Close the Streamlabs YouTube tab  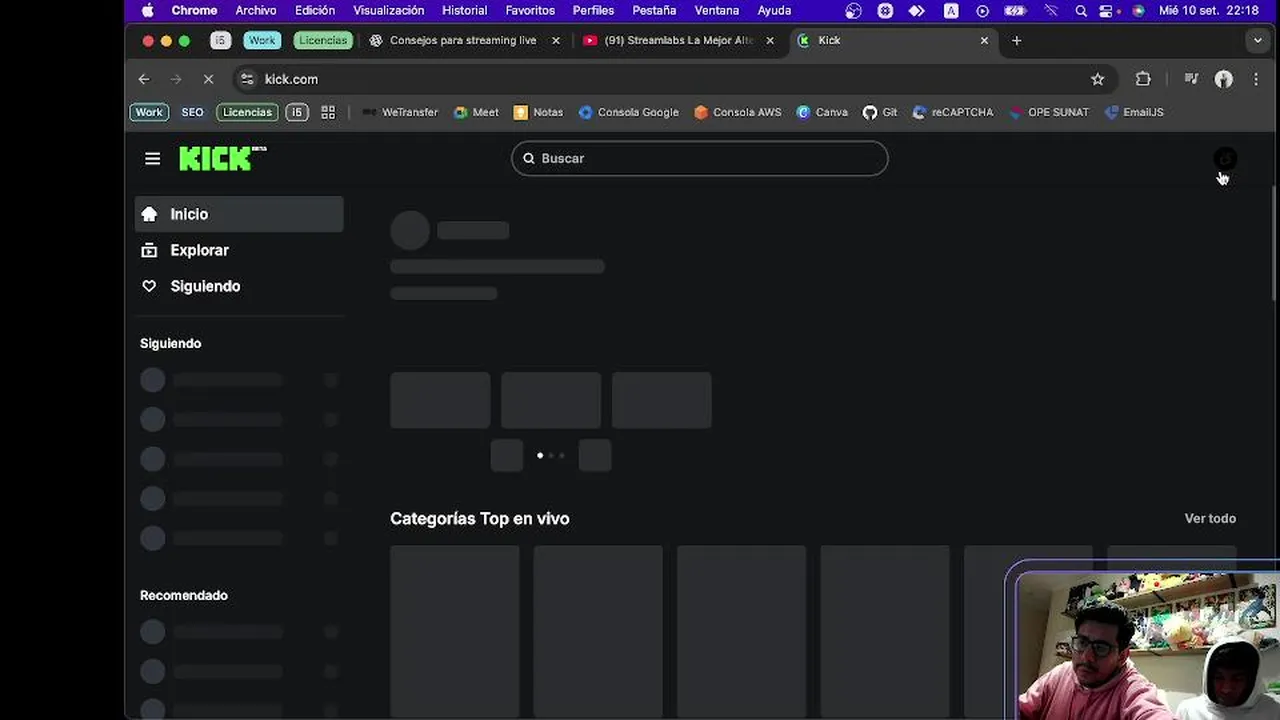[x=770, y=41]
